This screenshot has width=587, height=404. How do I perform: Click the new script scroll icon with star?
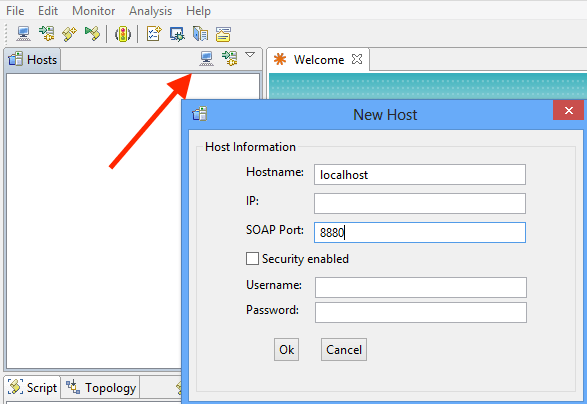click(x=70, y=34)
